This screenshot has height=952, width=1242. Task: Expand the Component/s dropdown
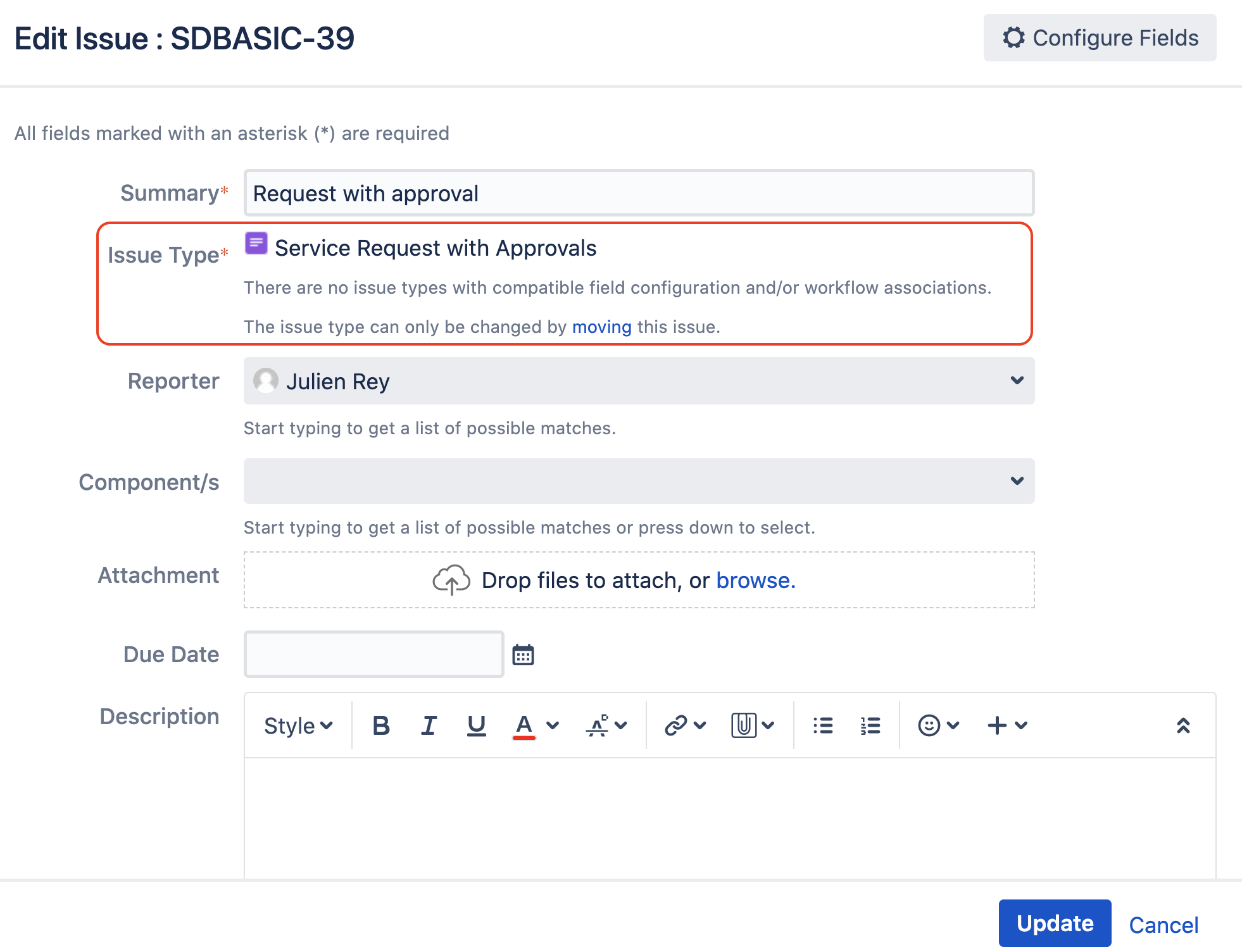[x=1017, y=481]
